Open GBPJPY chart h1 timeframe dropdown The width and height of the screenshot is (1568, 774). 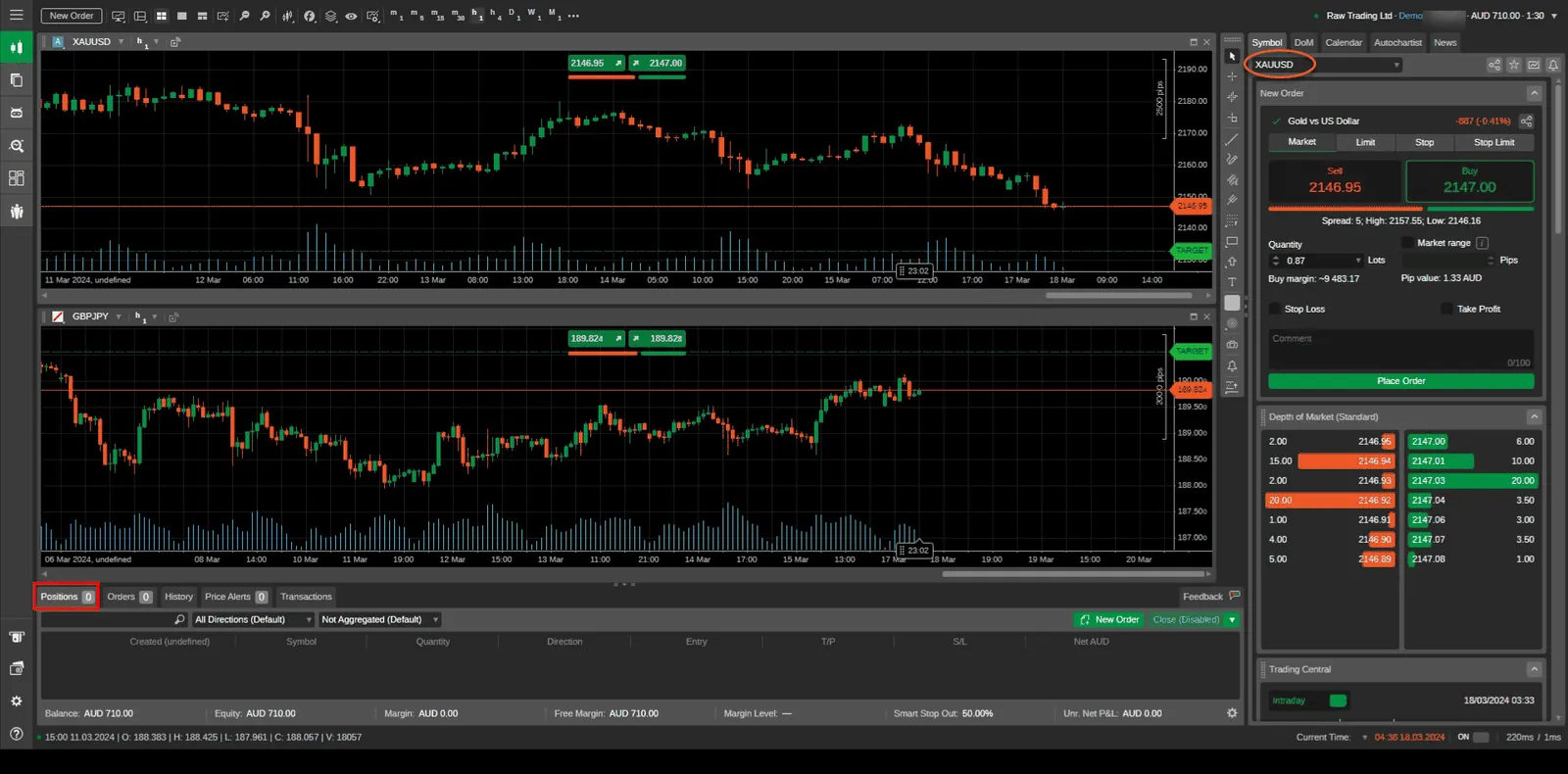pos(154,316)
